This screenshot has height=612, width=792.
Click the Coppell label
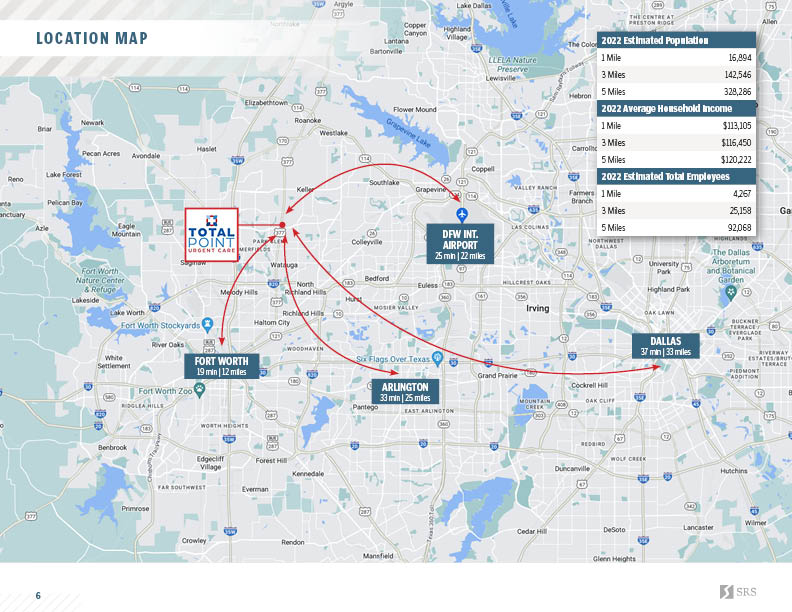point(483,169)
